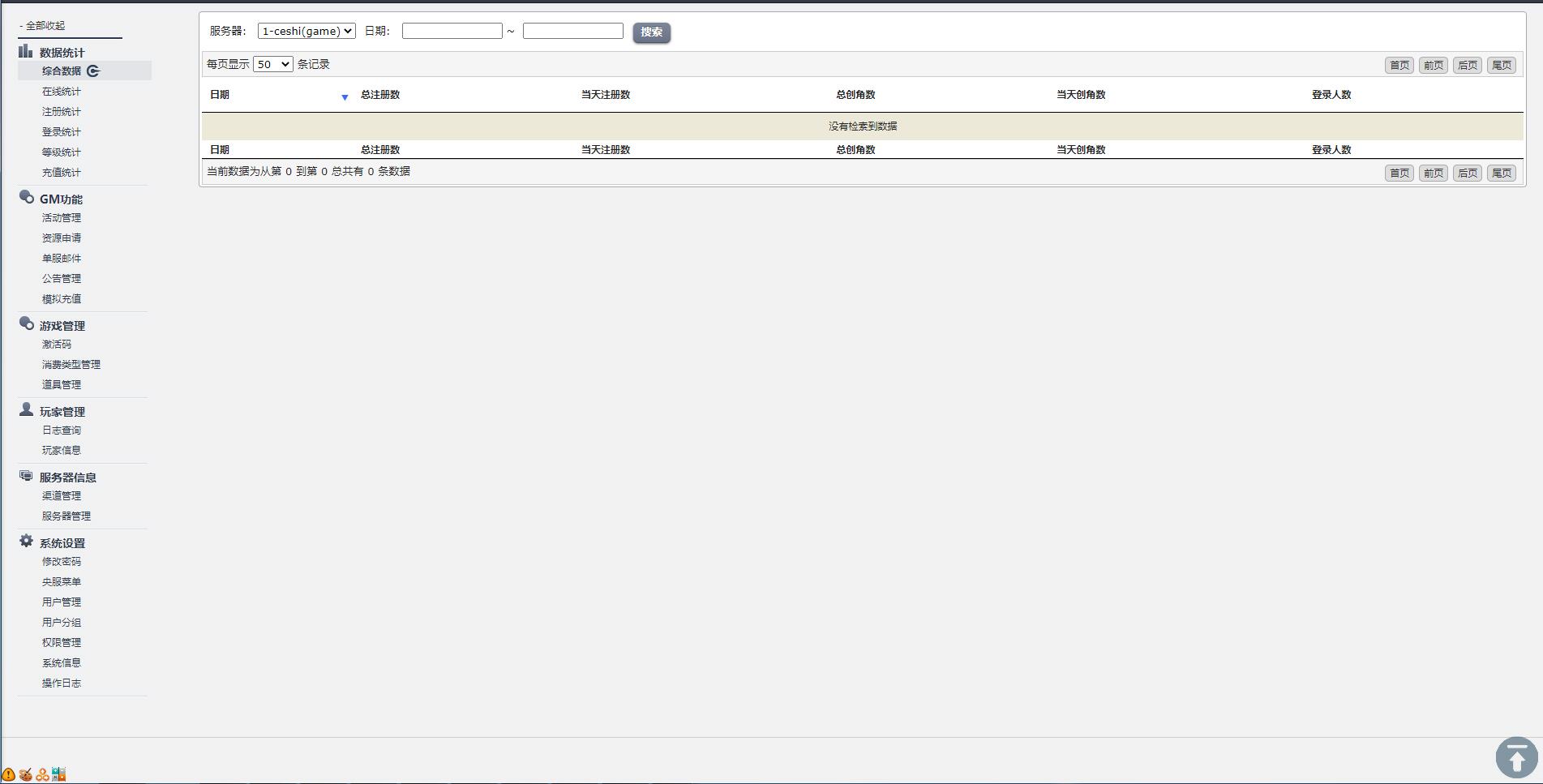Open 修改密码 in the sidebar
Viewport: 1543px width, 784px height.
62,562
